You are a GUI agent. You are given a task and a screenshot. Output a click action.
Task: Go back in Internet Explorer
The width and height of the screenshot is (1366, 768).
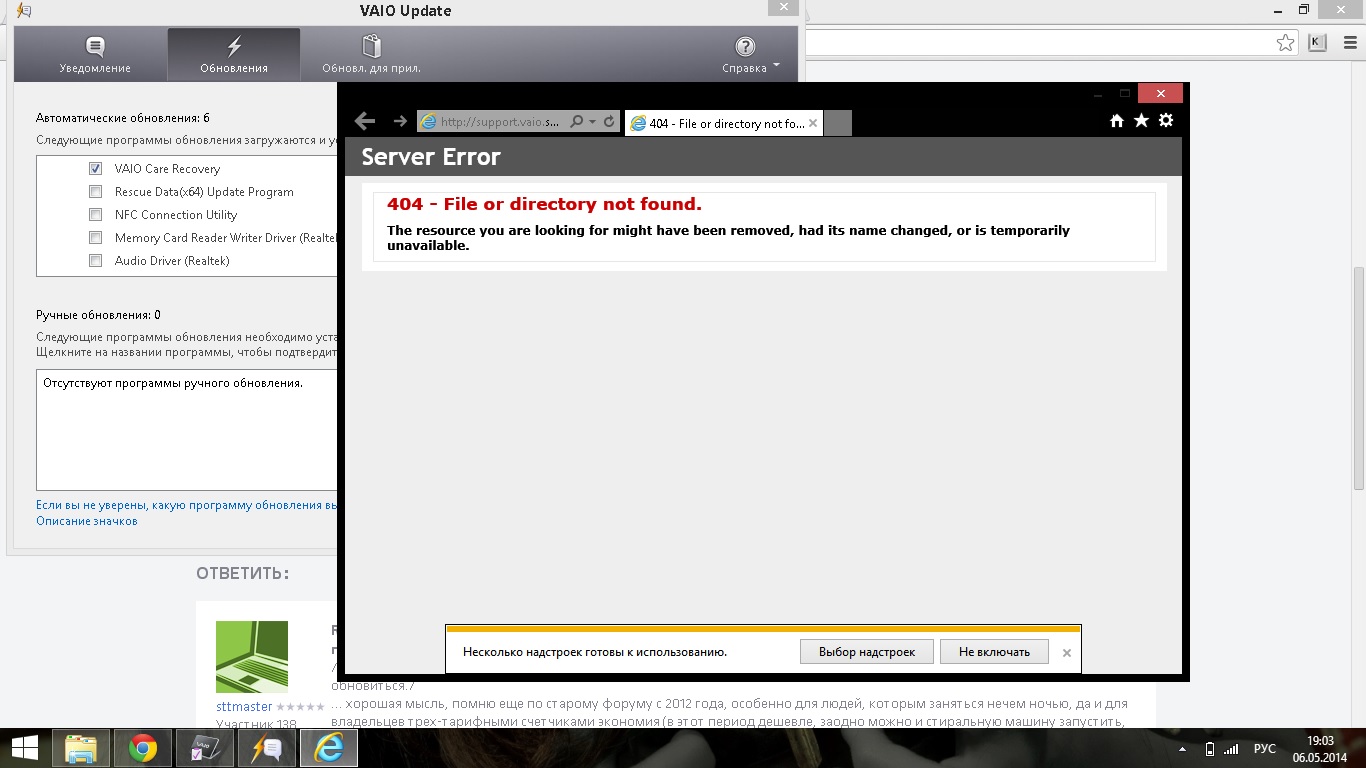point(365,121)
